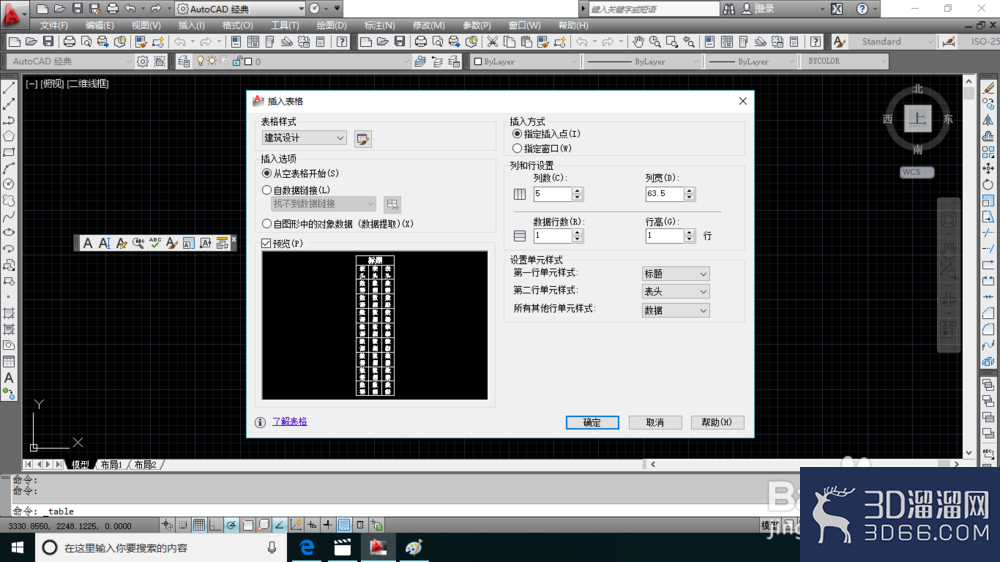1000x562 pixels.
Task: Open the 绘图(D) menu
Action: tap(332, 26)
